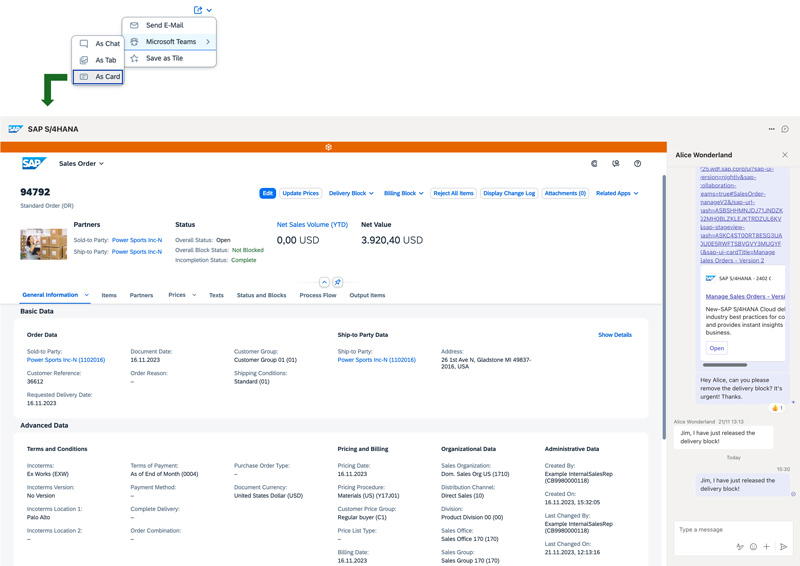Click the chat bubble icon in the Teams header
The width and height of the screenshot is (800, 566).
pos(785,129)
